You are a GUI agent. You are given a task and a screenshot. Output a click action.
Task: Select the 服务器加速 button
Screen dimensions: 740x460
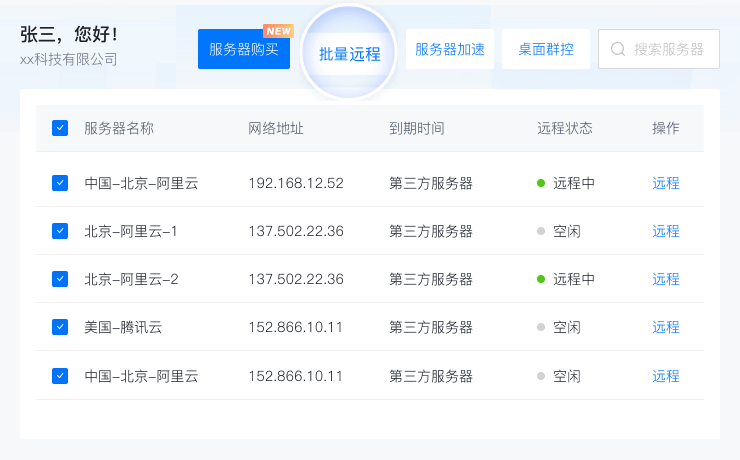click(x=450, y=49)
